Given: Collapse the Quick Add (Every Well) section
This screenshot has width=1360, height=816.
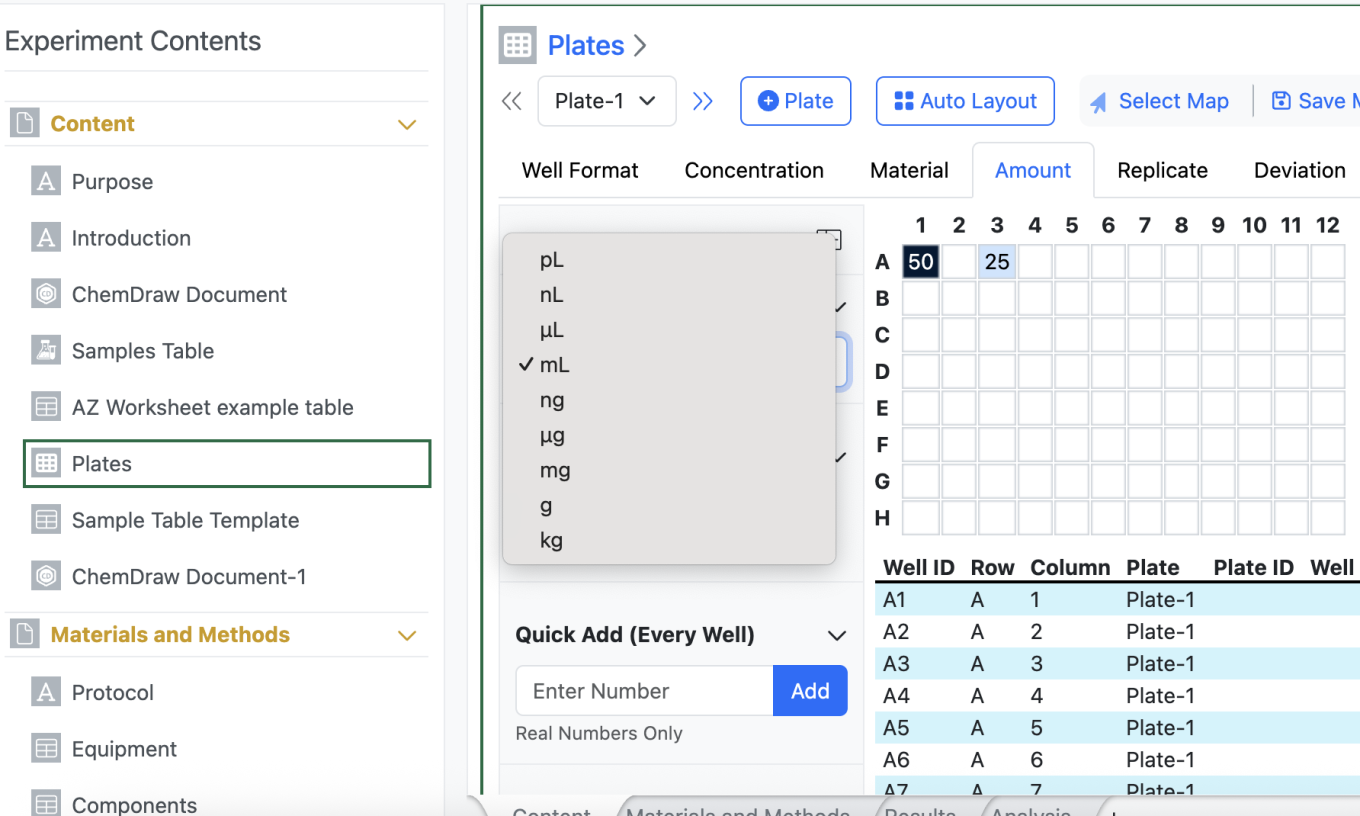Looking at the screenshot, I should [837, 635].
